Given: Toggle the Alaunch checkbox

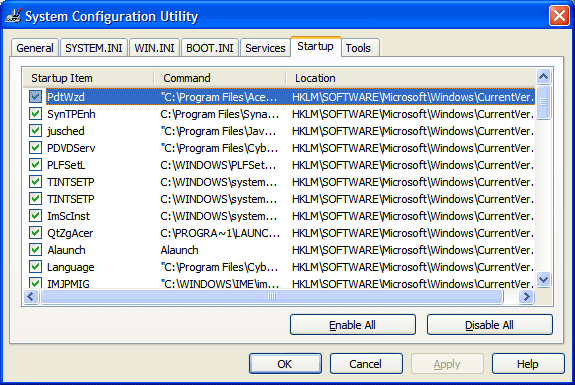Looking at the screenshot, I should [36, 250].
